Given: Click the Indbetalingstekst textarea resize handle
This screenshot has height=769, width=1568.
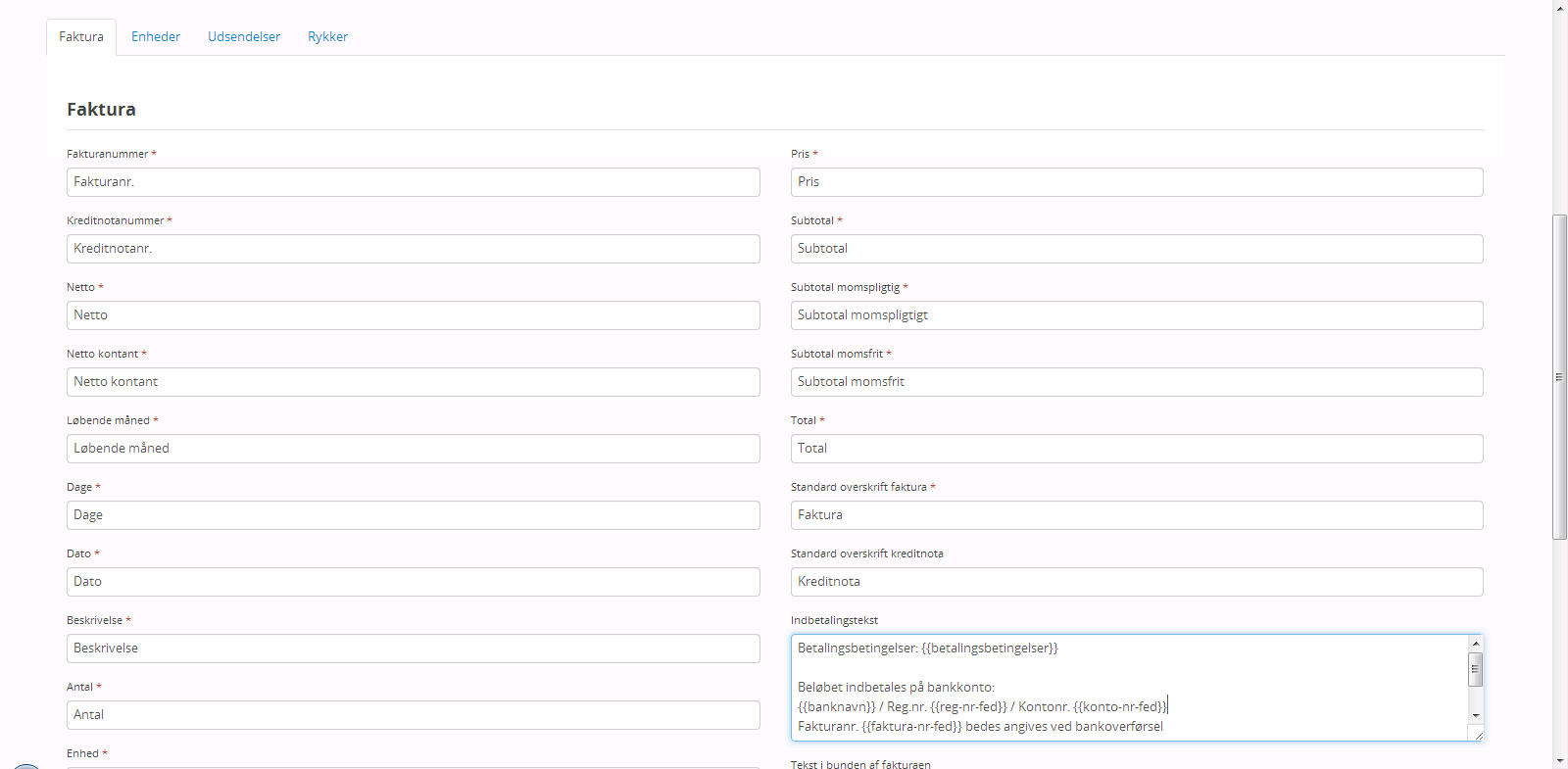Looking at the screenshot, I should (1478, 735).
